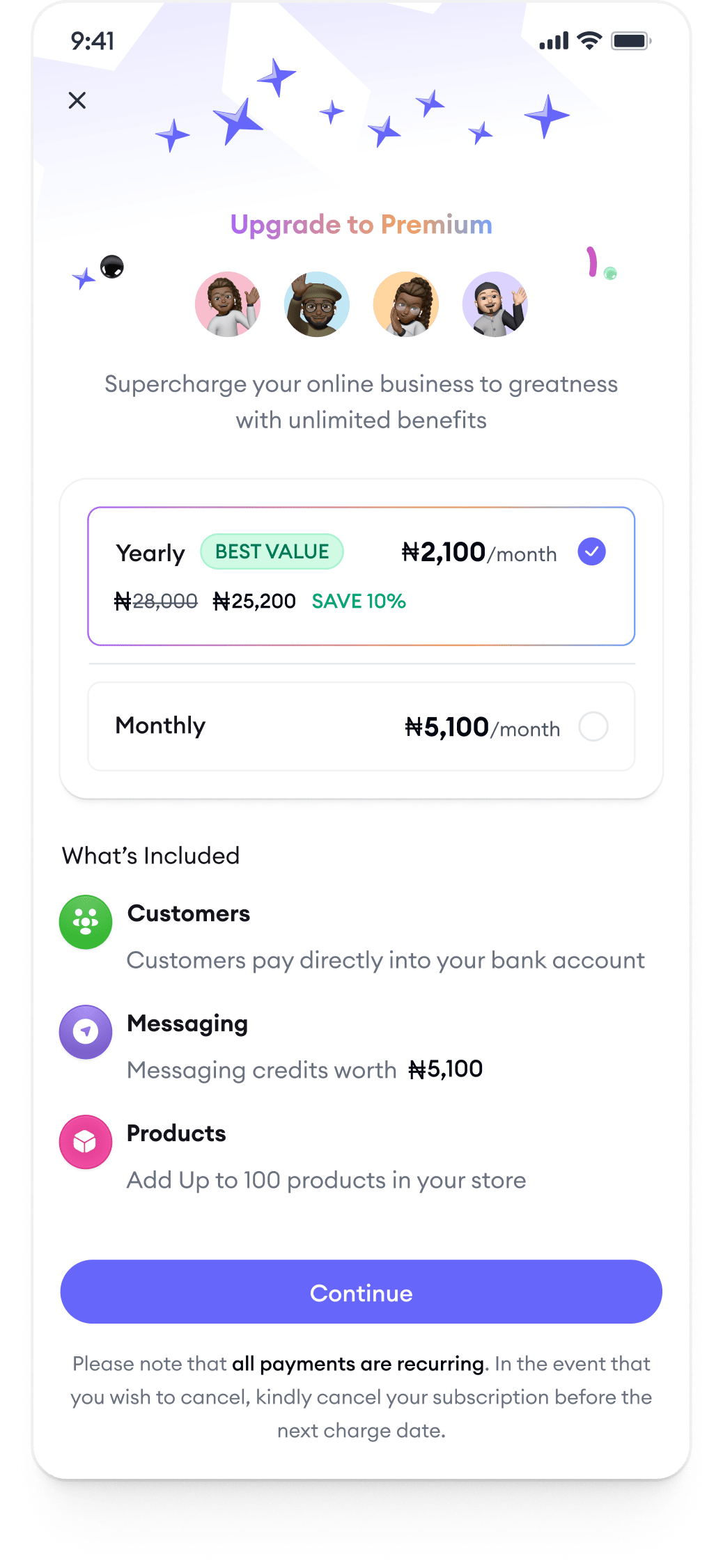The height and width of the screenshot is (1568, 723).
Task: Choose the Yearly plan card
Action: 361,577
